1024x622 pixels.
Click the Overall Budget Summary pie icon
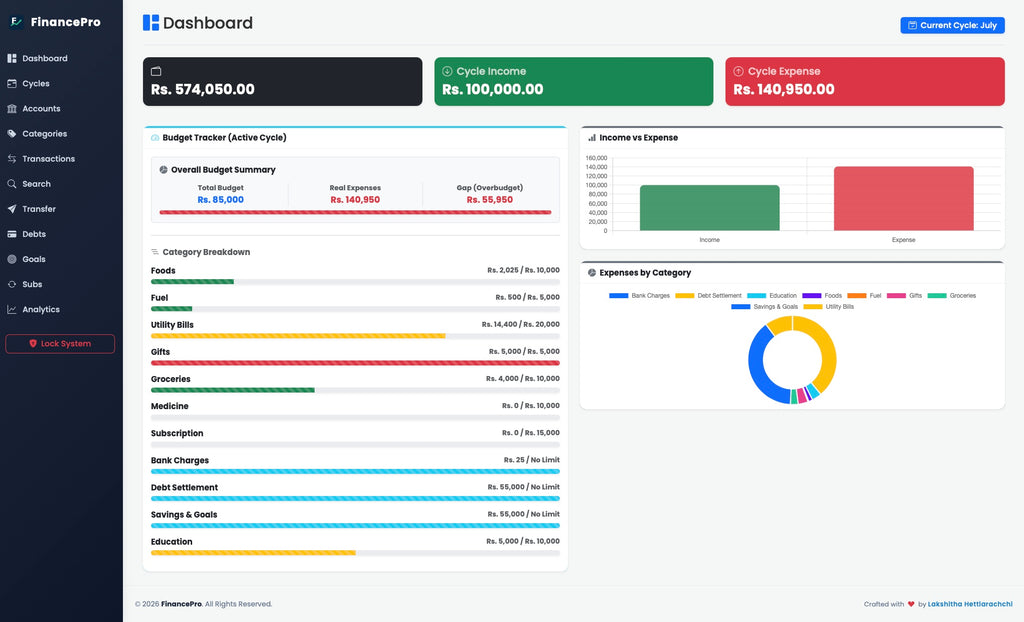pos(164,170)
